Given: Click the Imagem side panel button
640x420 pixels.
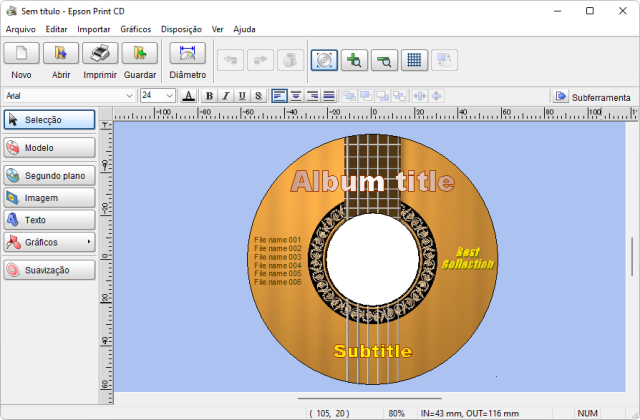Looking at the screenshot, I should [x=49, y=198].
